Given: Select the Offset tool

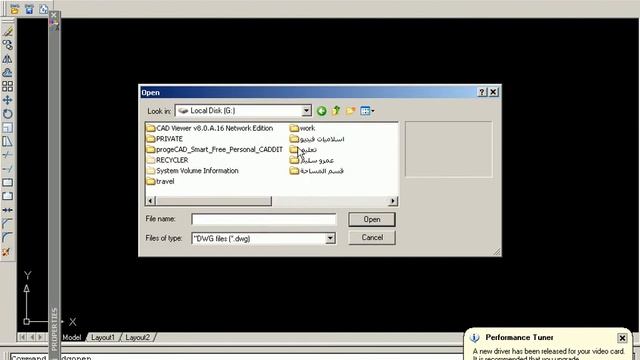Looking at the screenshot, I should [7, 72].
